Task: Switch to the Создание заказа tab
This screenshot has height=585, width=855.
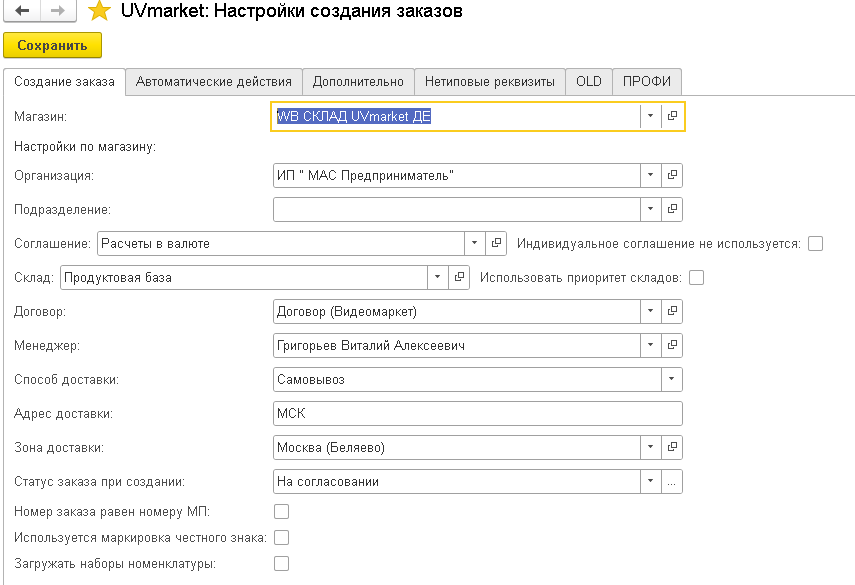Action: [64, 82]
